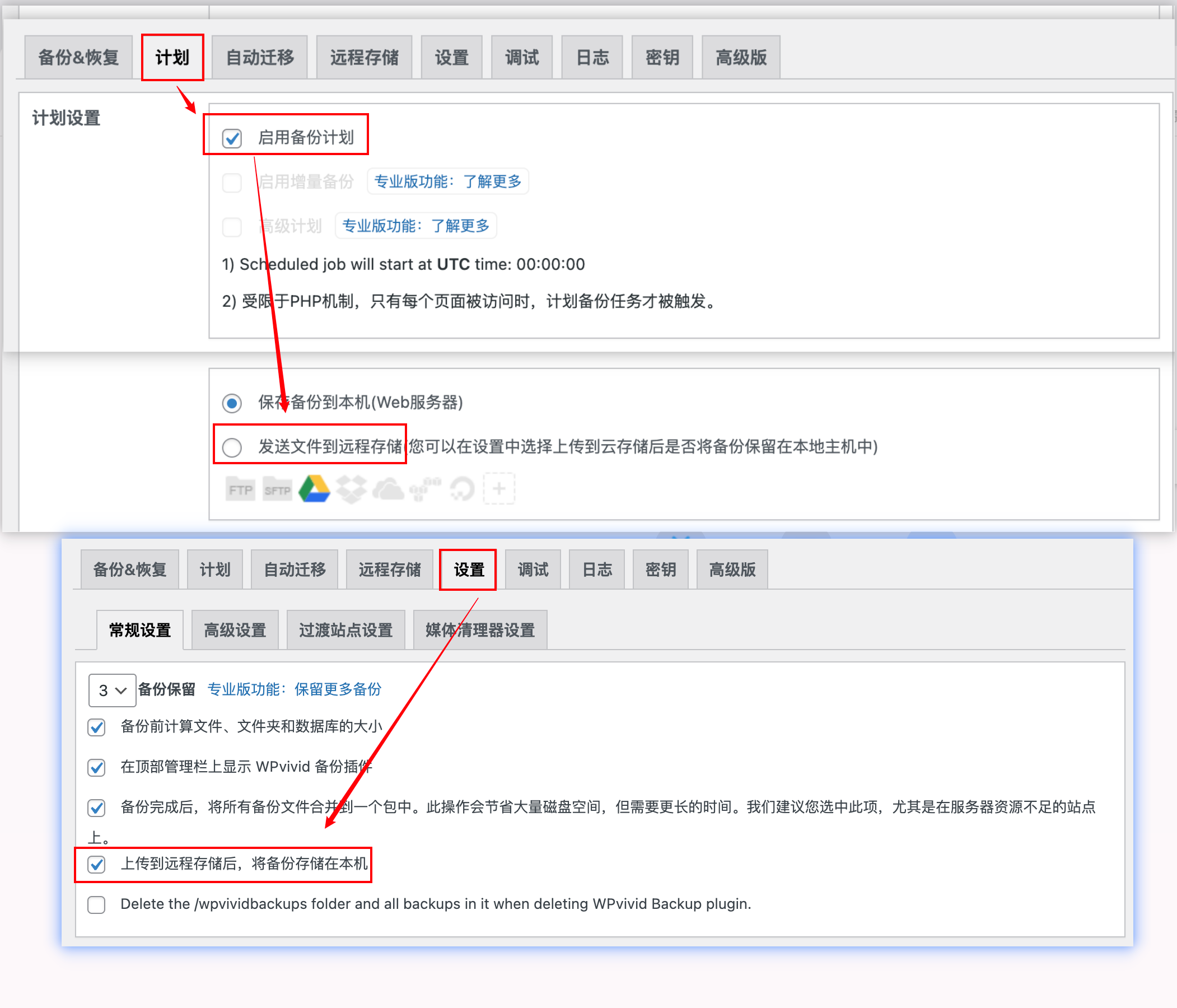This screenshot has height=1008, width=1177.
Task: Switch to 远程存储 tab in the lower window
Action: tap(390, 570)
